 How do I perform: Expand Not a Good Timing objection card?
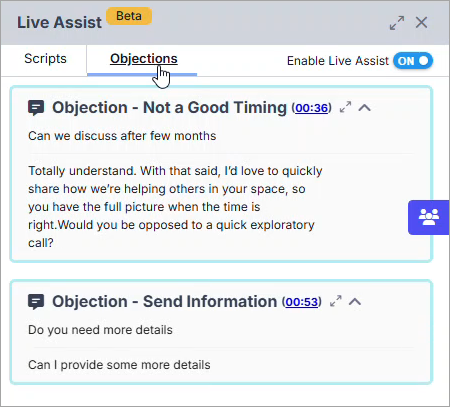tap(345, 107)
